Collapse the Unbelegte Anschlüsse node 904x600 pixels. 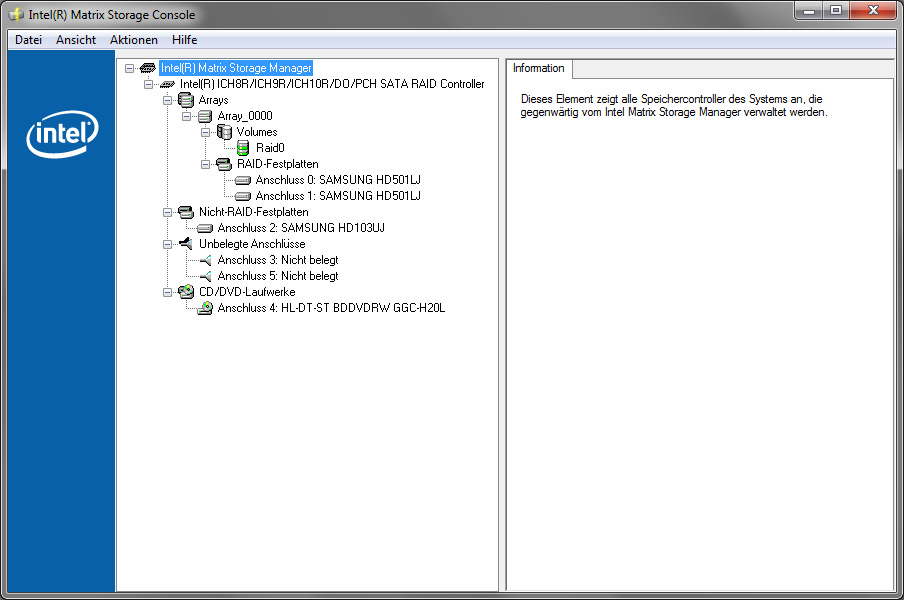coord(167,244)
